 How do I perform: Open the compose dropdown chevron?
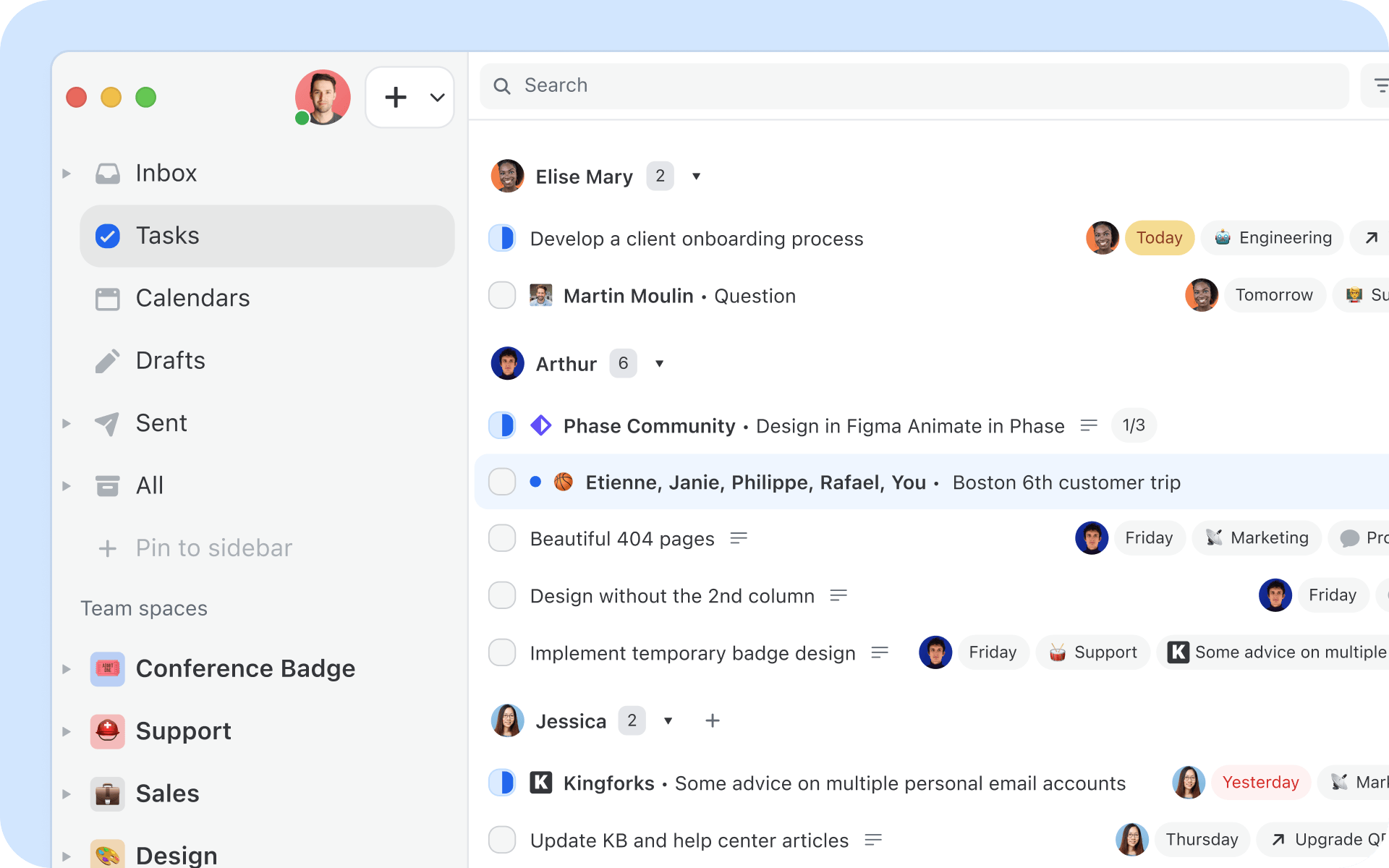[x=437, y=97]
